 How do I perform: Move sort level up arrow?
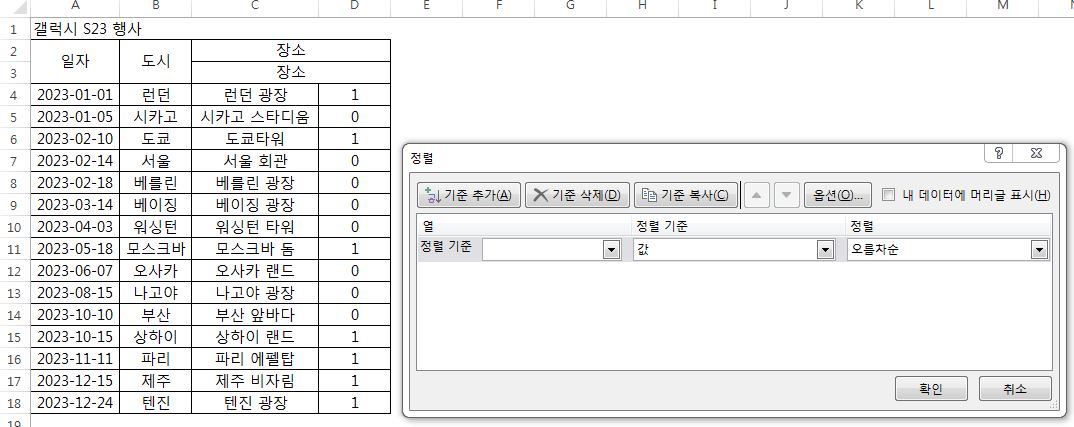tap(756, 195)
